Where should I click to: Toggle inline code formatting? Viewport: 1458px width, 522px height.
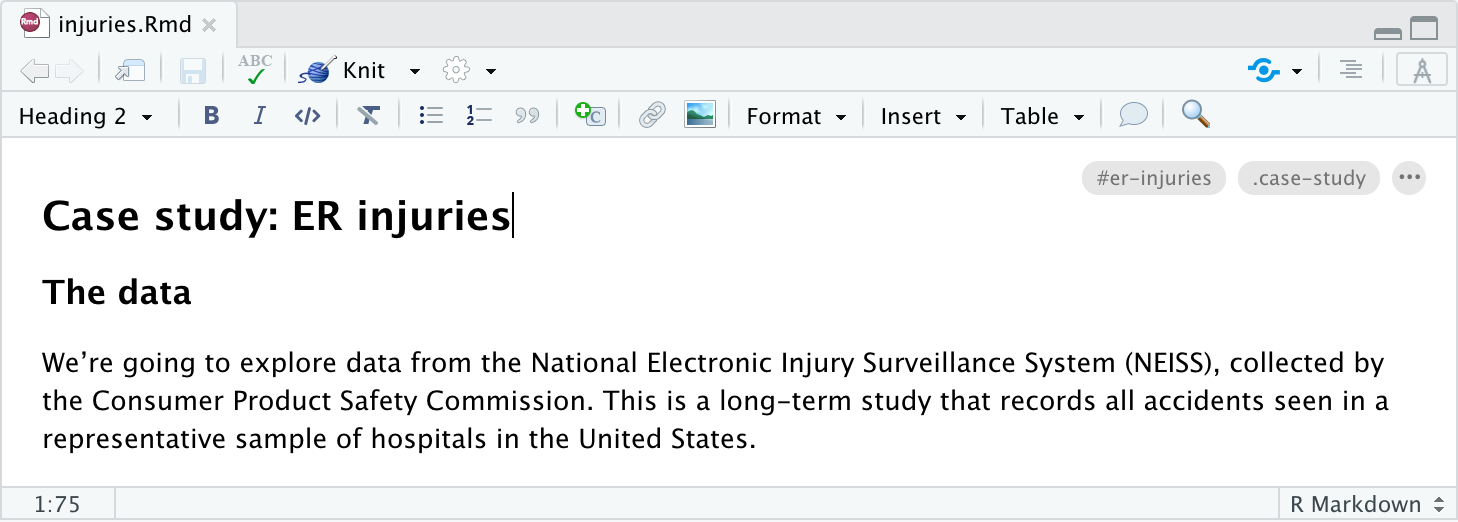[307, 116]
